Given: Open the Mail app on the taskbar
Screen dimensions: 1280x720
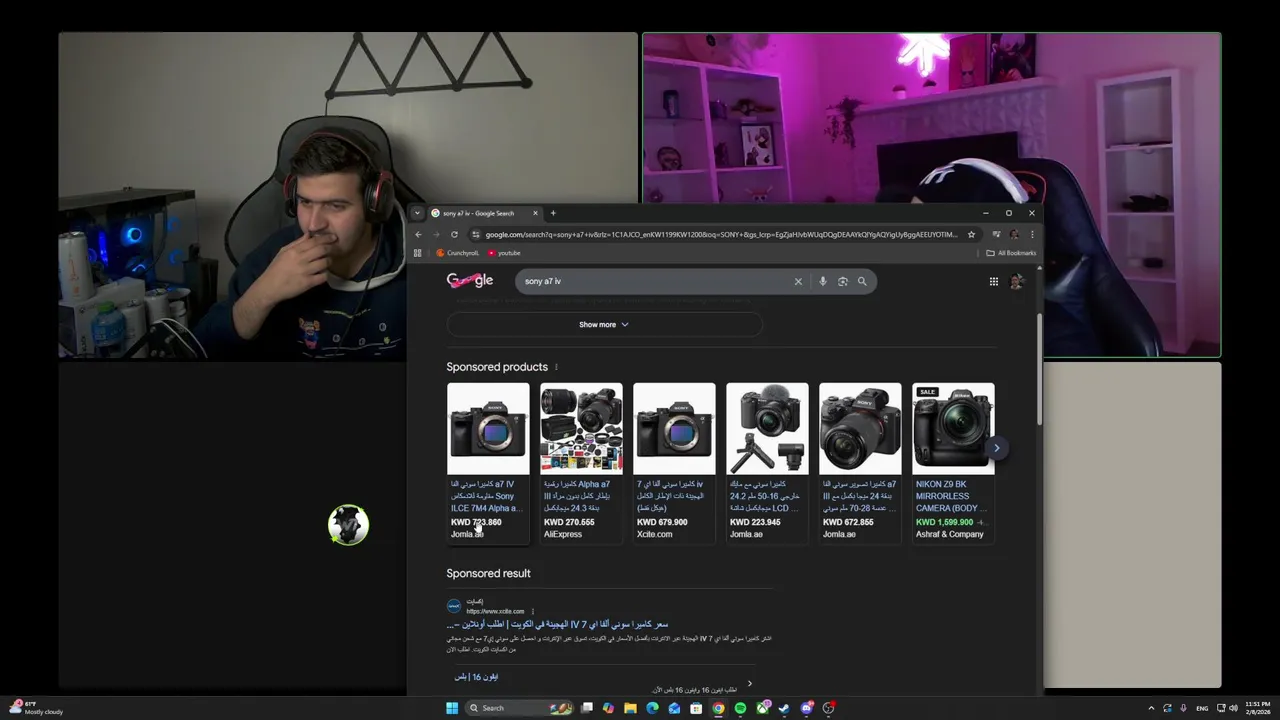Looking at the screenshot, I should click(x=674, y=708).
